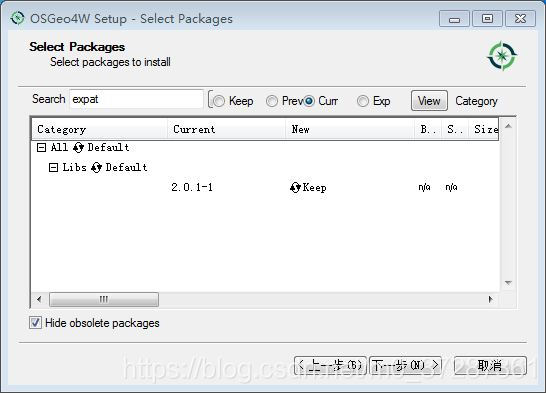Image resolution: width=546 pixels, height=393 pixels.
Task: Click the View button
Action: [x=429, y=101]
